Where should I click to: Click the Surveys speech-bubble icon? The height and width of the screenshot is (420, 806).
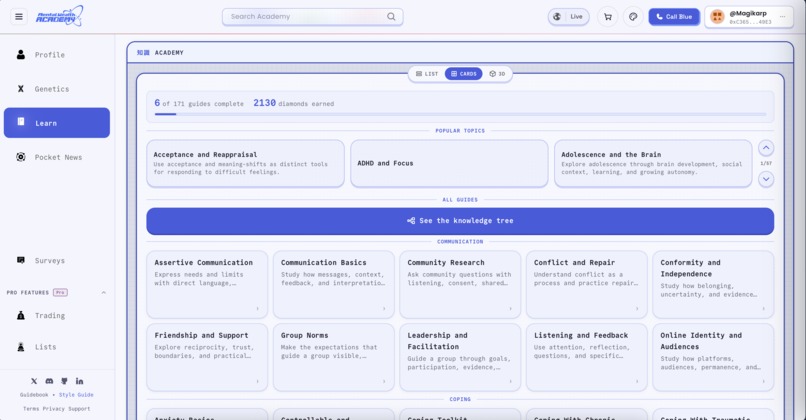pyautogui.click(x=21, y=260)
